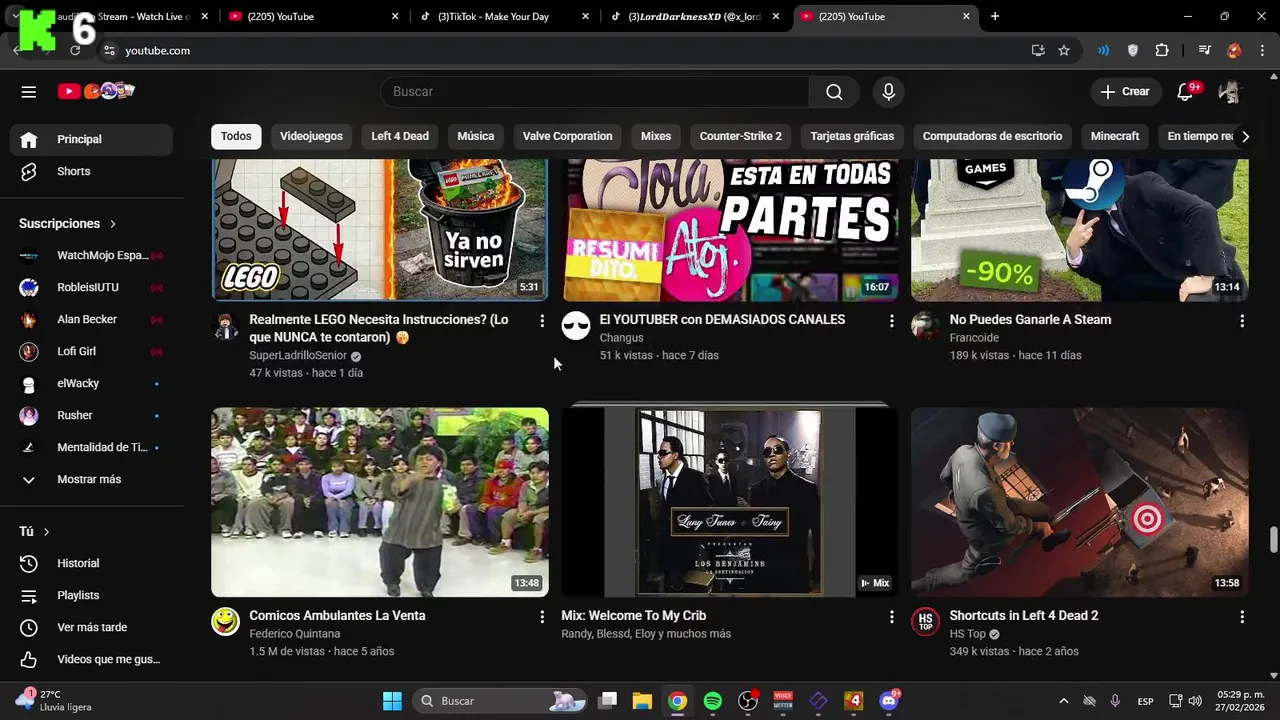Open a new browser tab
This screenshot has width=1280, height=720.
(994, 16)
